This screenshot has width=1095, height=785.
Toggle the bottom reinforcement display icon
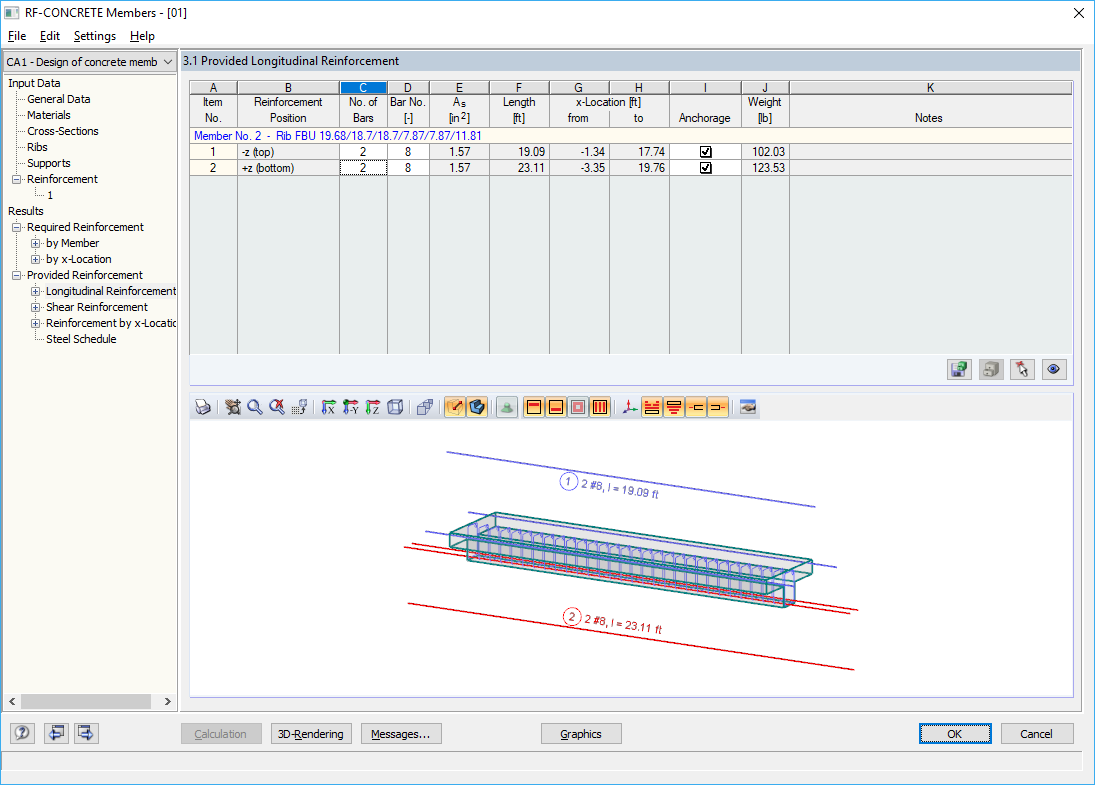(556, 407)
